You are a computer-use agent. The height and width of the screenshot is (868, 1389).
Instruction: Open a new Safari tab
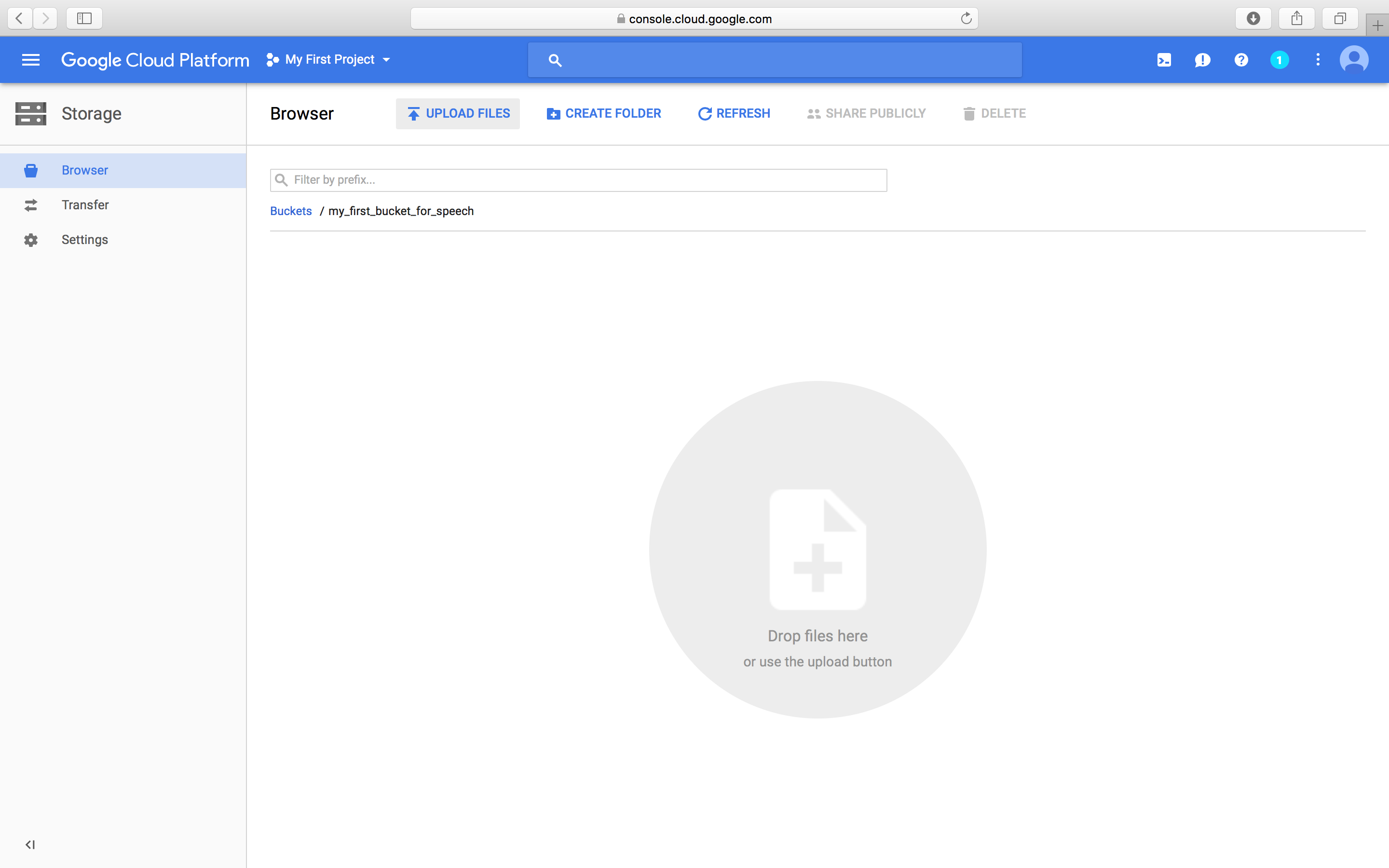(x=1377, y=25)
